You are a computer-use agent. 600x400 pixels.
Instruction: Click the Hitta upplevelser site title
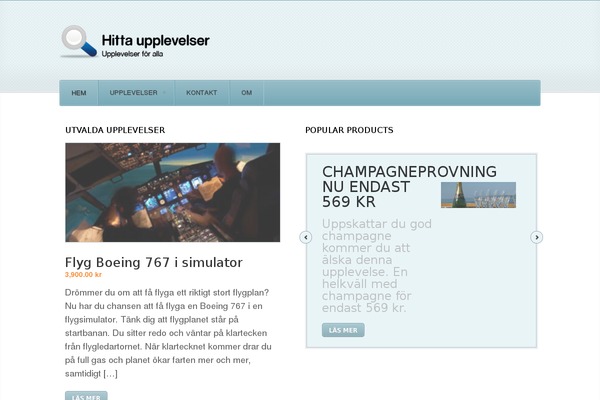coord(156,40)
